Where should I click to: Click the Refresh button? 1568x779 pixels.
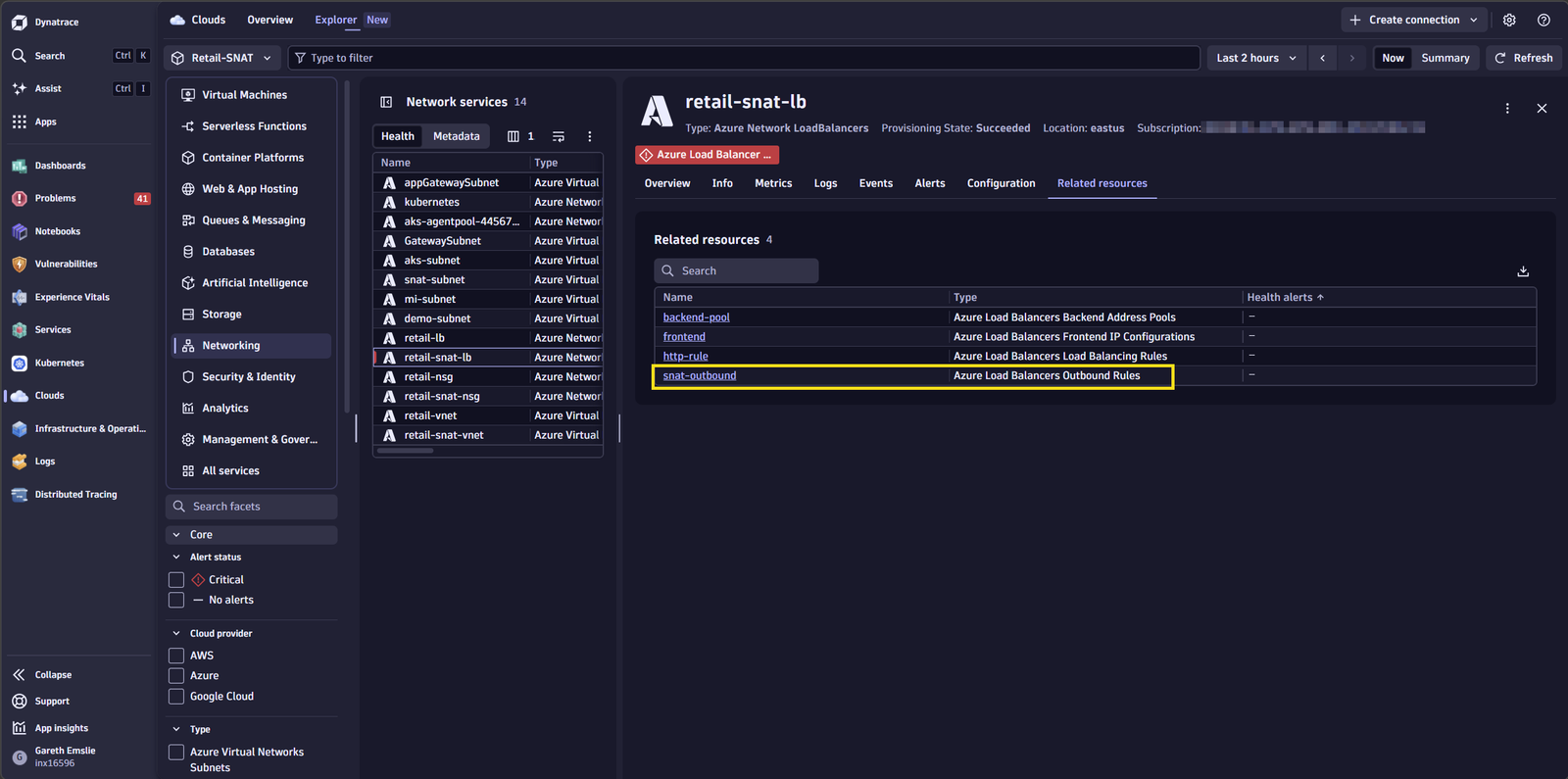pos(1524,58)
